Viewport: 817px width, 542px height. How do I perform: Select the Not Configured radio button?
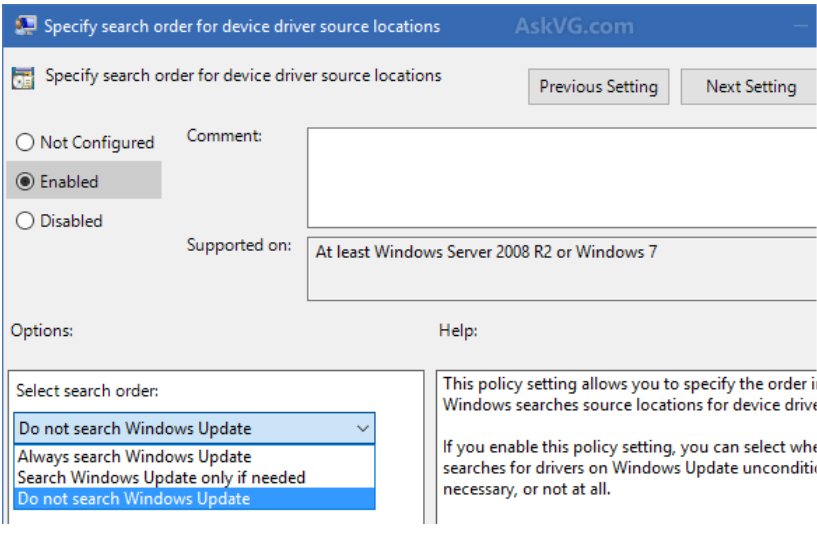[x=25, y=143]
